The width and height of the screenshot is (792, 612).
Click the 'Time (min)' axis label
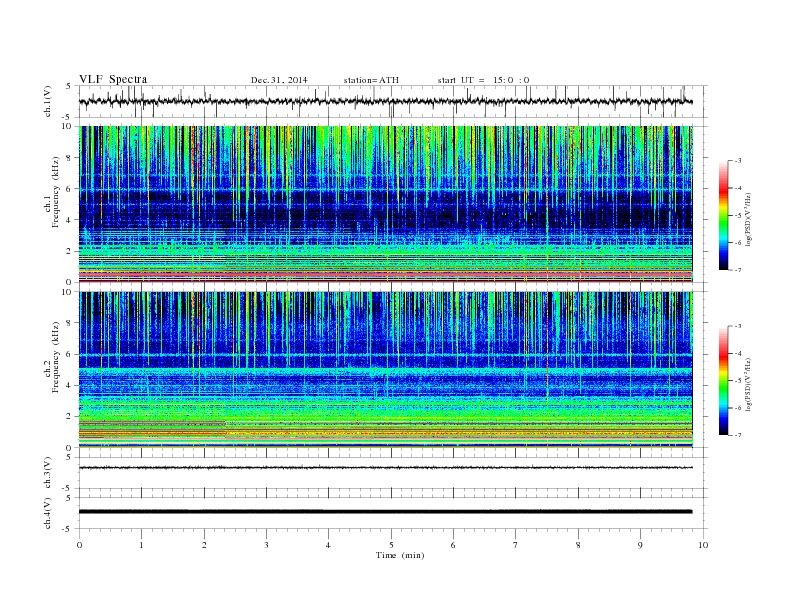coord(400,555)
